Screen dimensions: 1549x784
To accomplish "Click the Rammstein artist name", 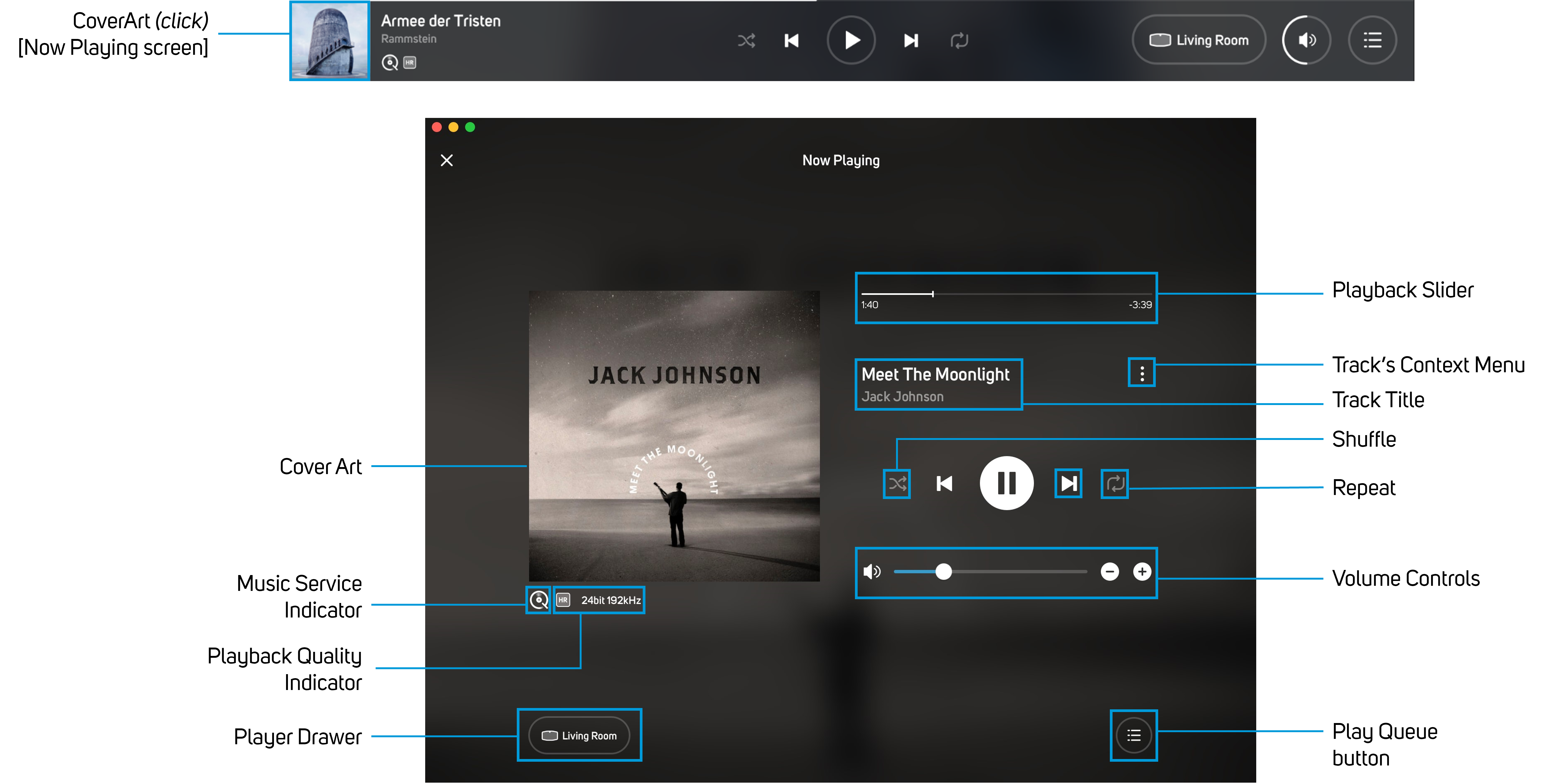I will point(409,39).
